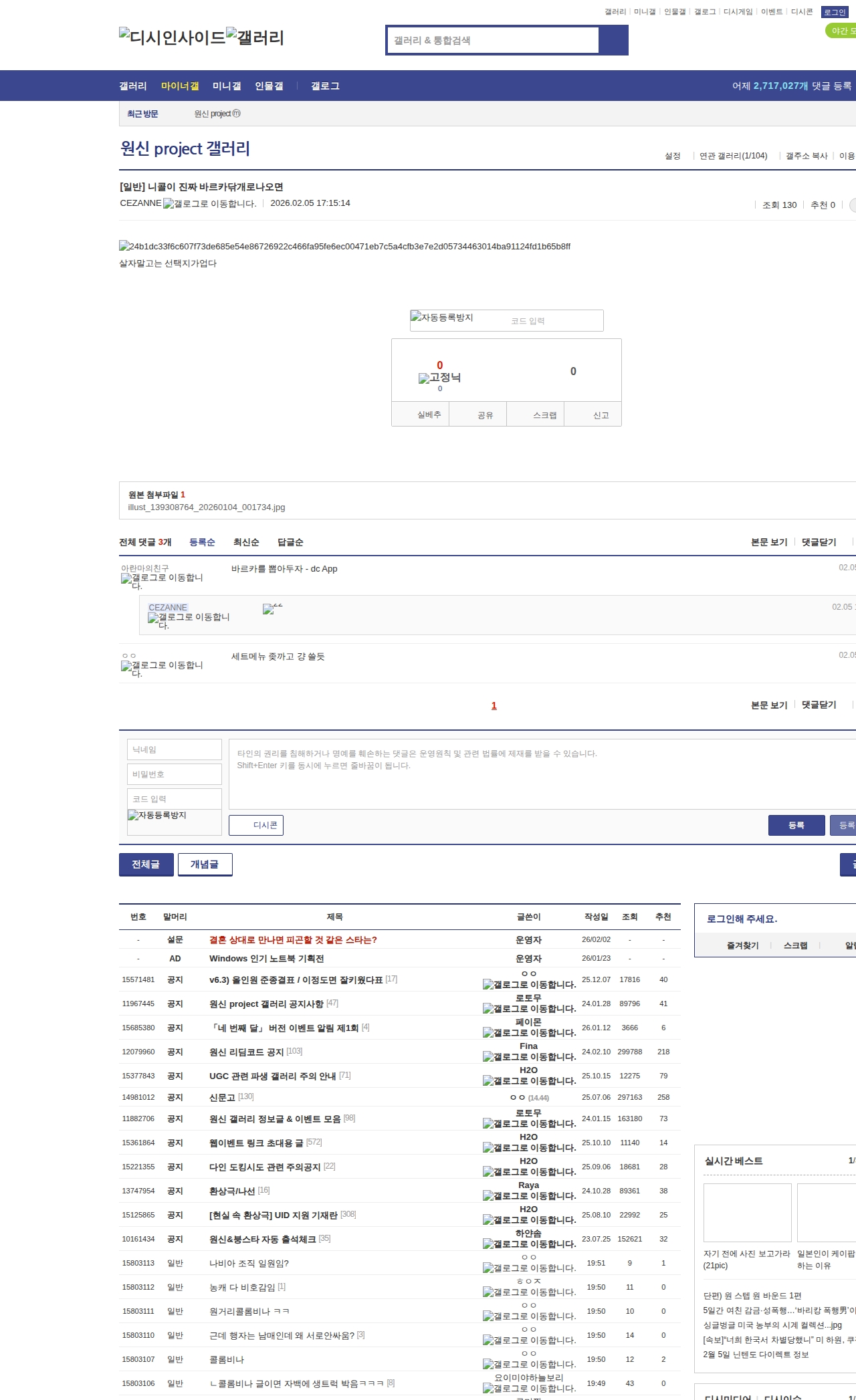This screenshot has height=1400, width=856.
Task: Collapse comments with 댓글닫기
Action: pos(819,542)
